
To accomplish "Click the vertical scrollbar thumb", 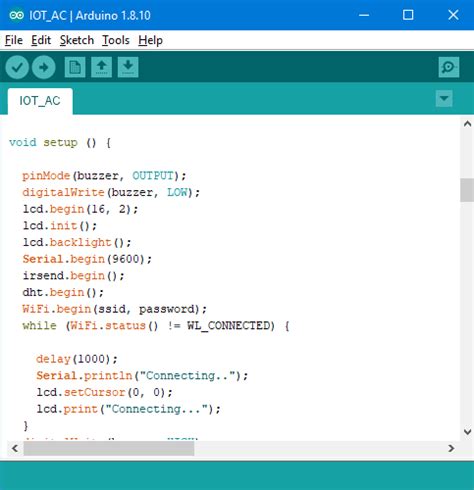I will [x=467, y=190].
